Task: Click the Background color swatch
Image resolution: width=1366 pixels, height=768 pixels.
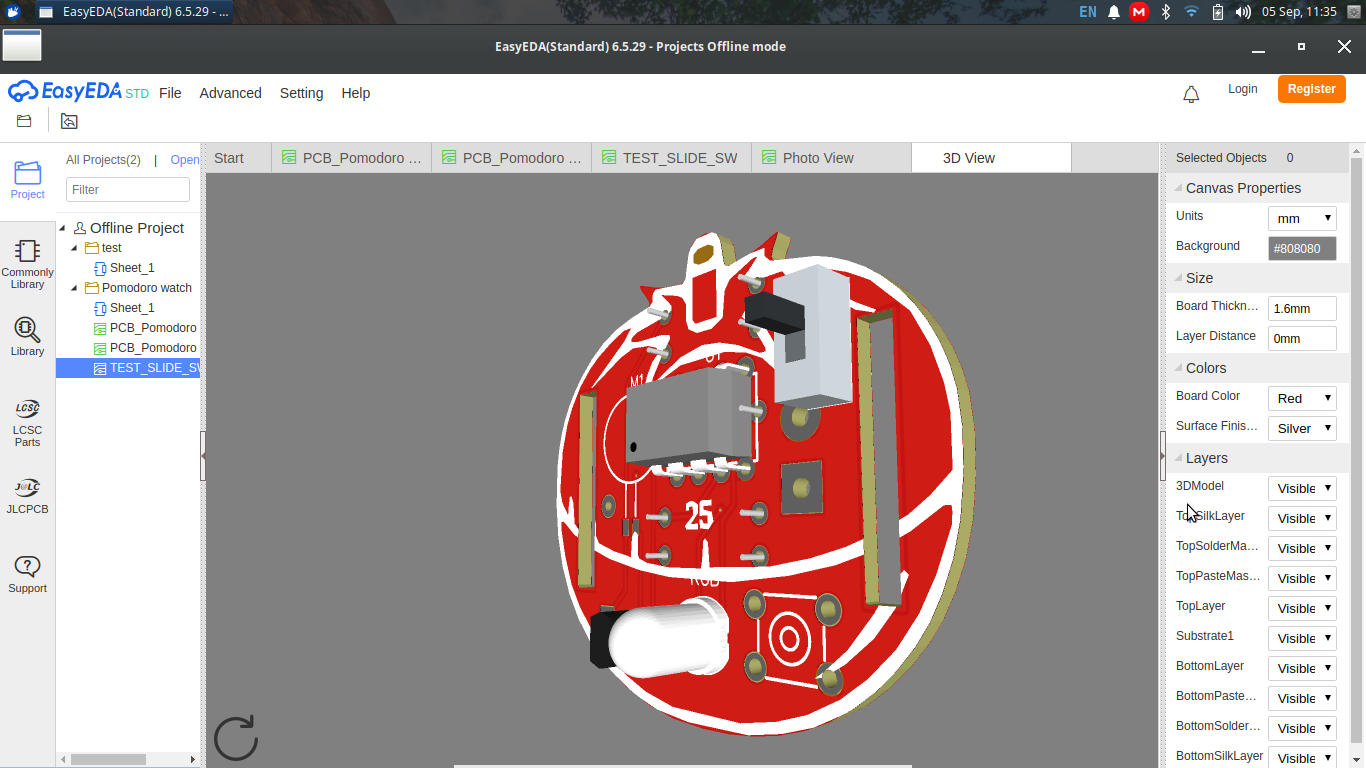Action: [x=1302, y=247]
